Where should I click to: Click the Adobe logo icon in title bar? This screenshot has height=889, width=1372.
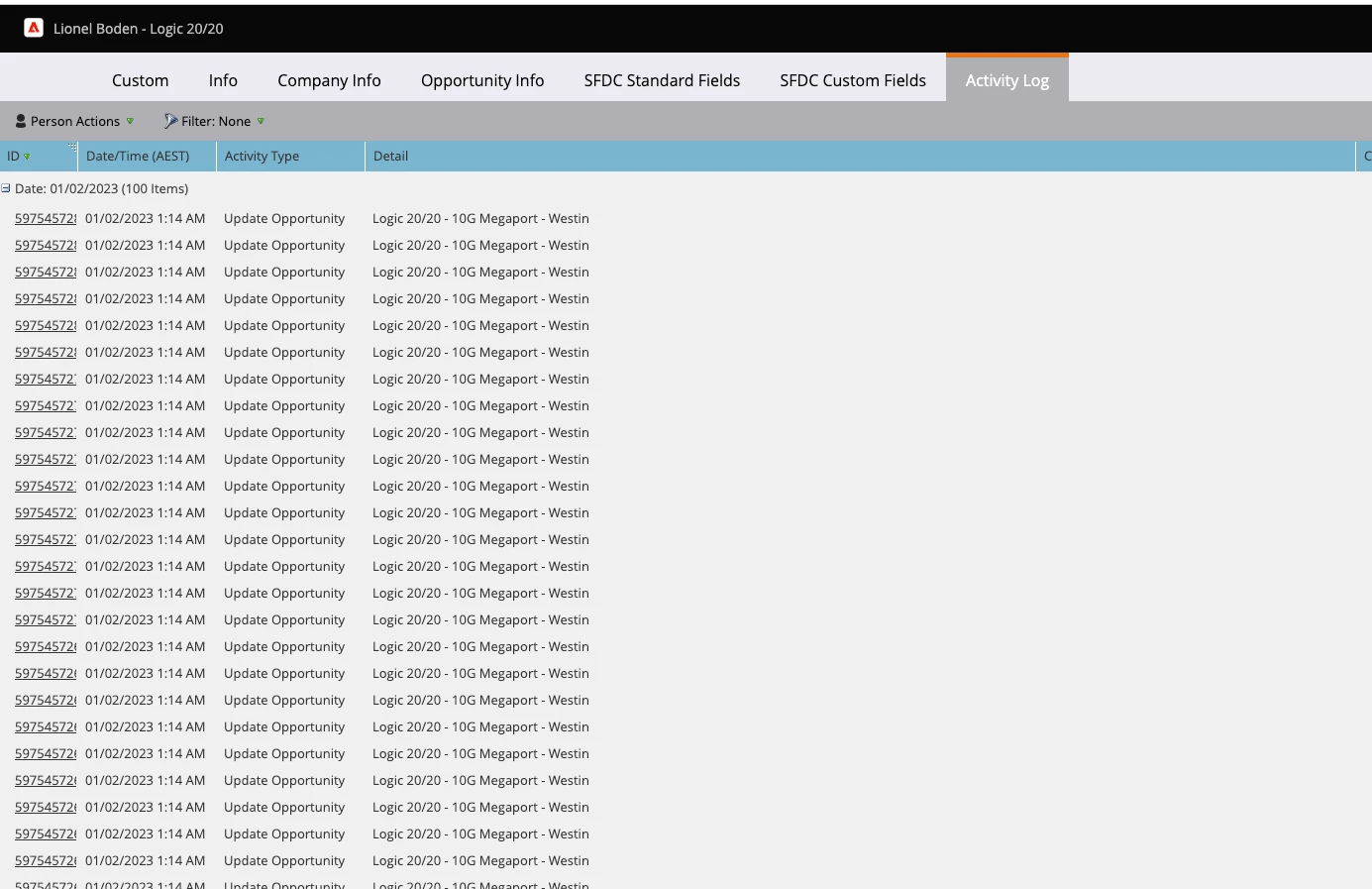[x=34, y=28]
